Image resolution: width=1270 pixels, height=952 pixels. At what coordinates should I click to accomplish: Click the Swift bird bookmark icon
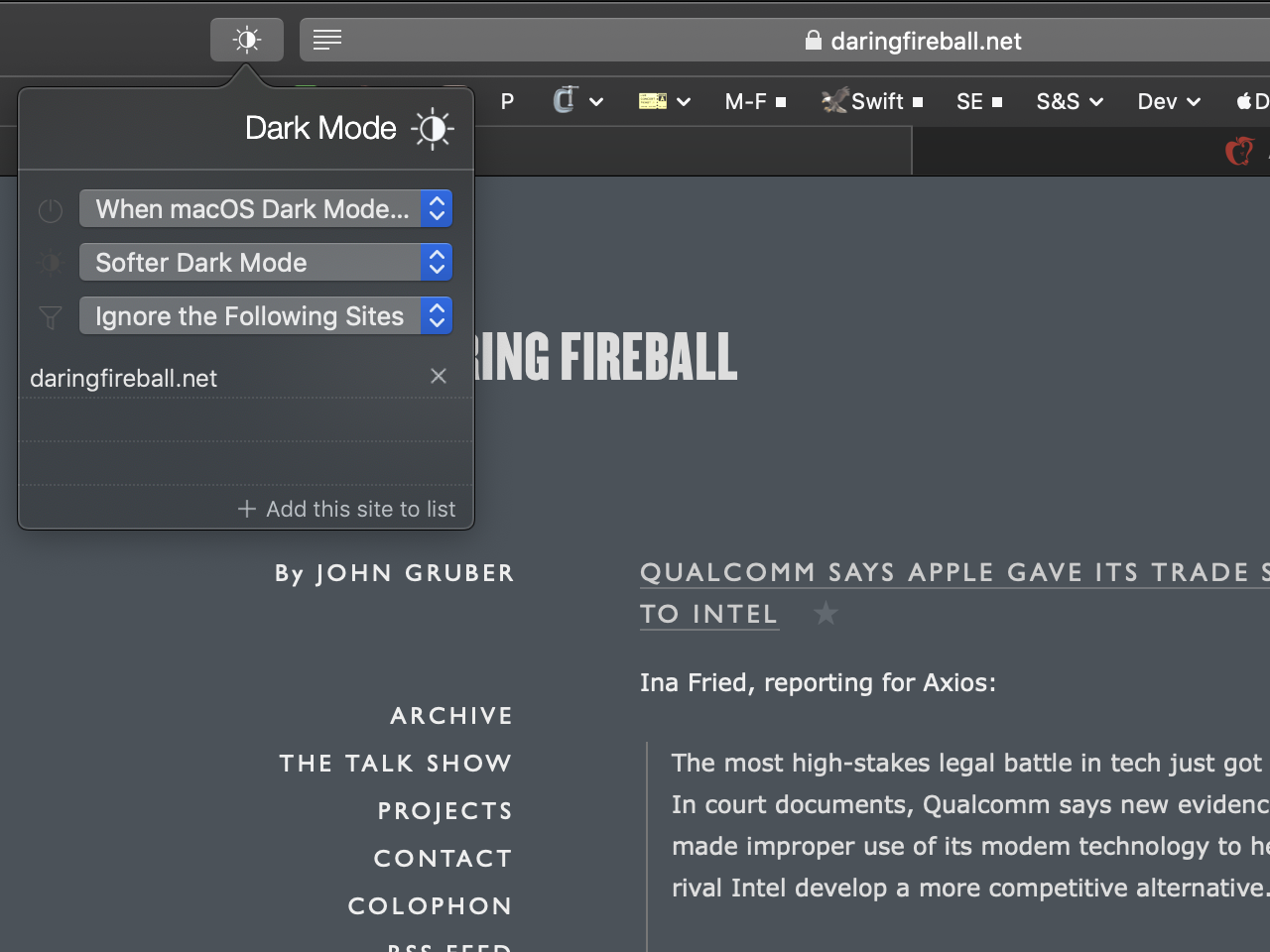(x=835, y=100)
